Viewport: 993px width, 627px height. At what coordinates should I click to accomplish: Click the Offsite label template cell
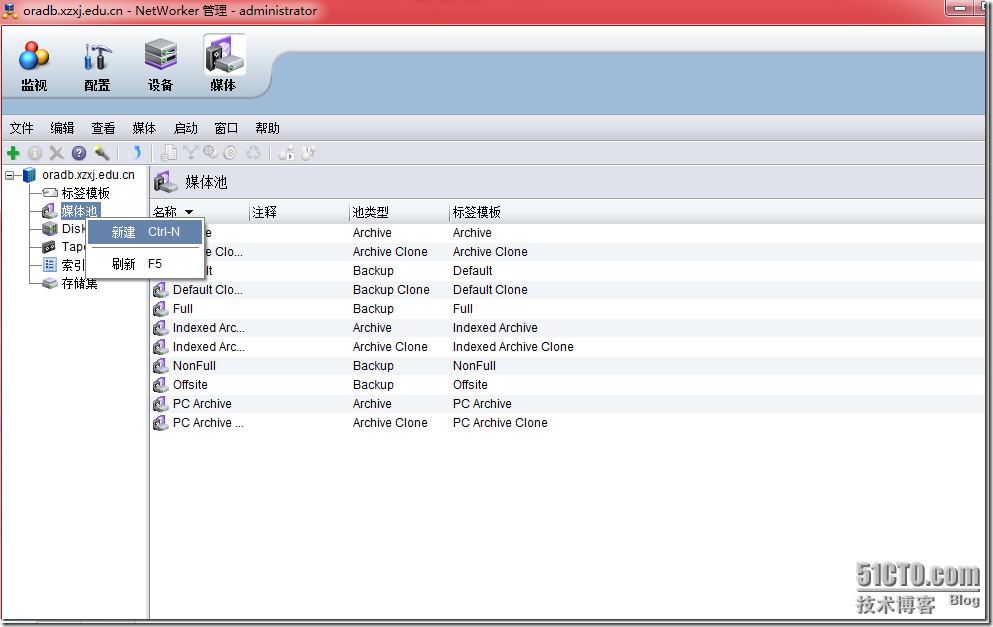[470, 385]
